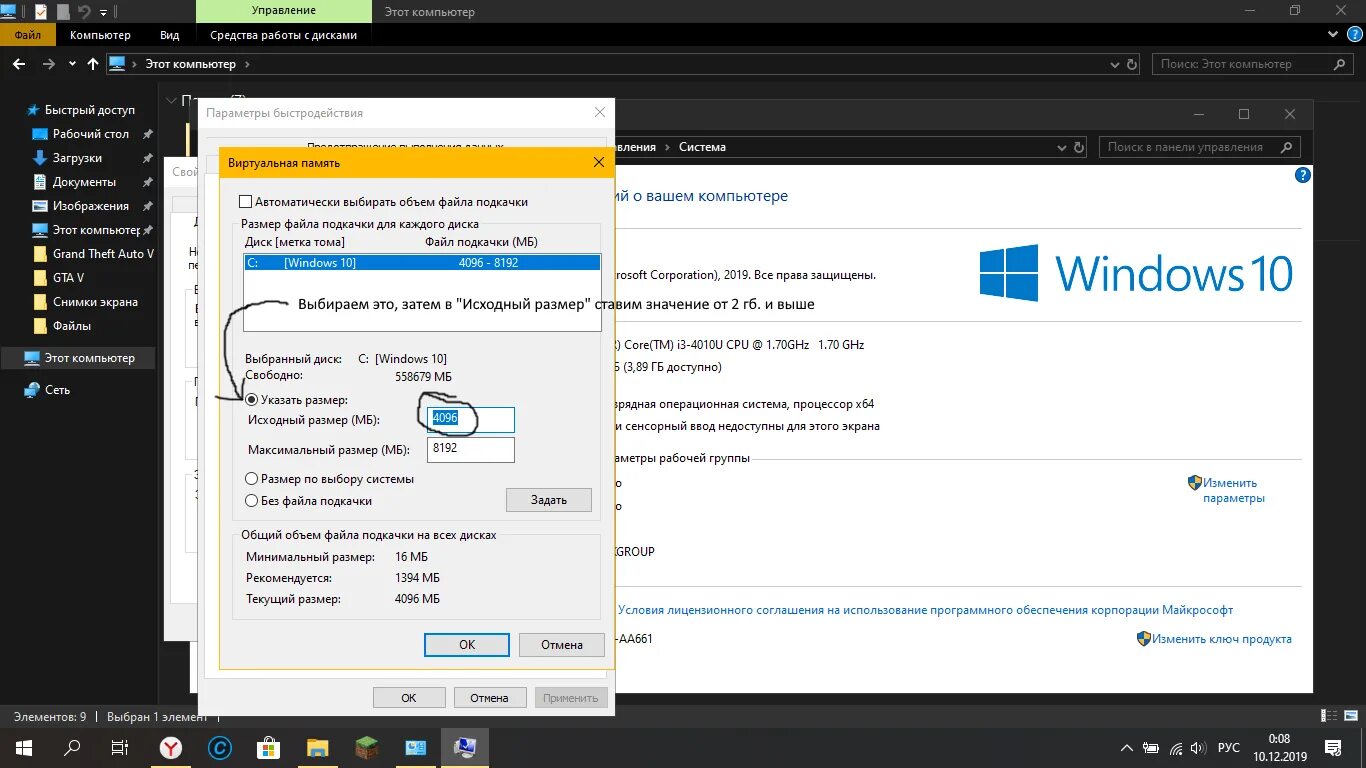Open Средства работы с дисками tab
This screenshot has width=1366, height=768.
click(283, 35)
